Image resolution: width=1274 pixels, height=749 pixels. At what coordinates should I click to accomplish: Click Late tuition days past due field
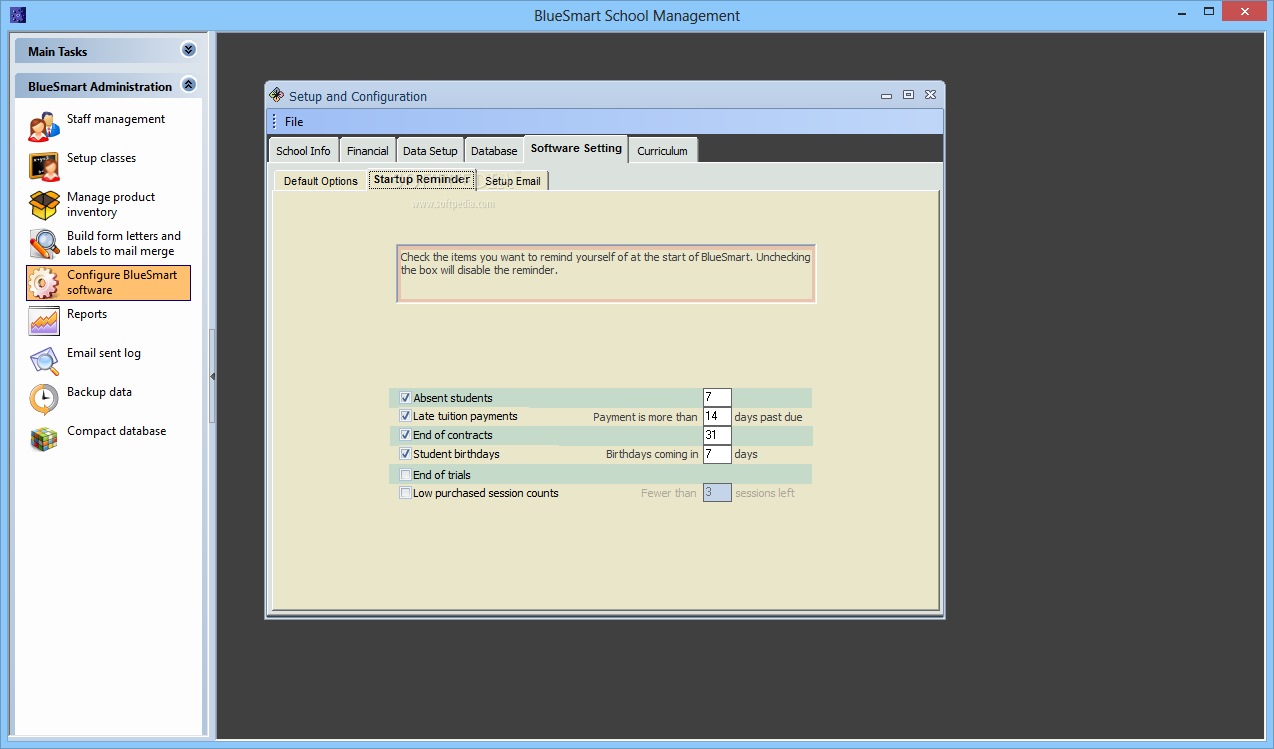coord(717,416)
